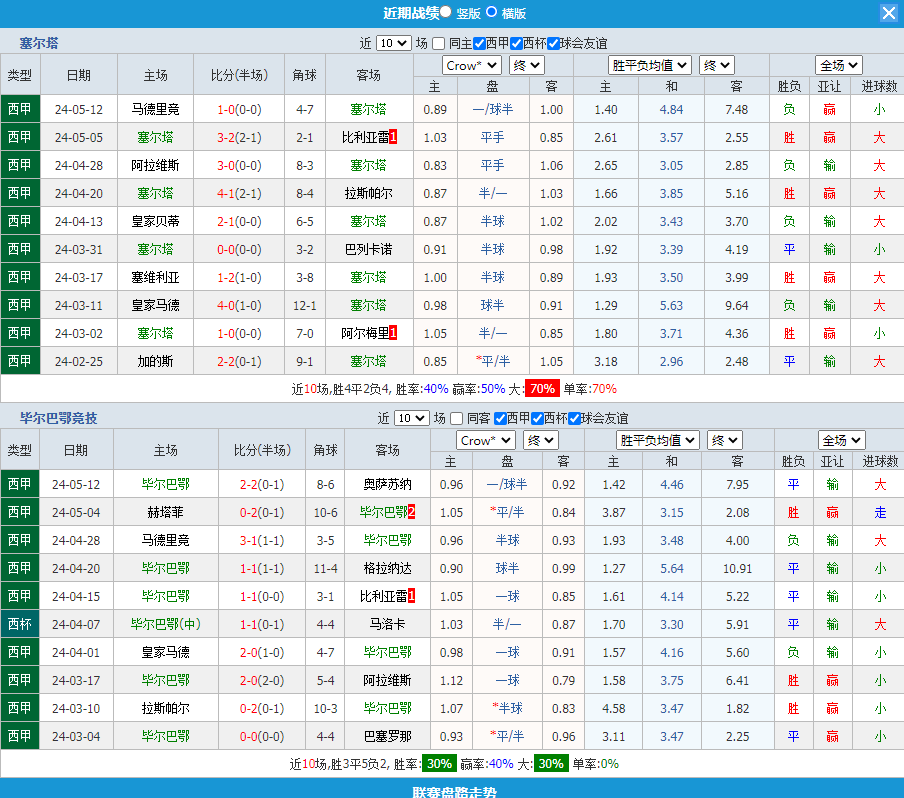Uncheck 球会友谊 in the 塞尔塔 section
This screenshot has height=798, width=904.
[x=553, y=43]
